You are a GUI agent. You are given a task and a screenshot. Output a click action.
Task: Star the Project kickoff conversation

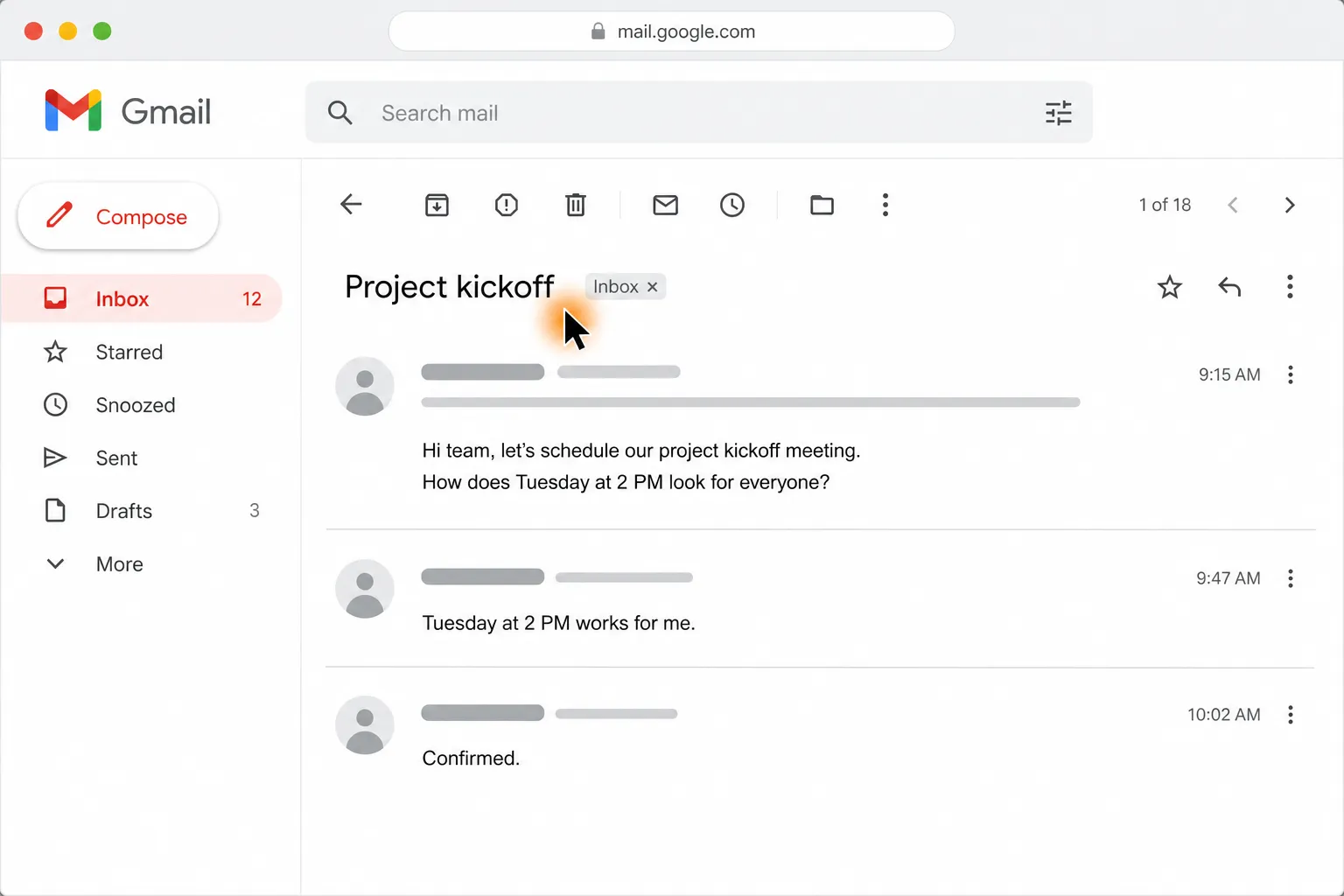(1170, 286)
